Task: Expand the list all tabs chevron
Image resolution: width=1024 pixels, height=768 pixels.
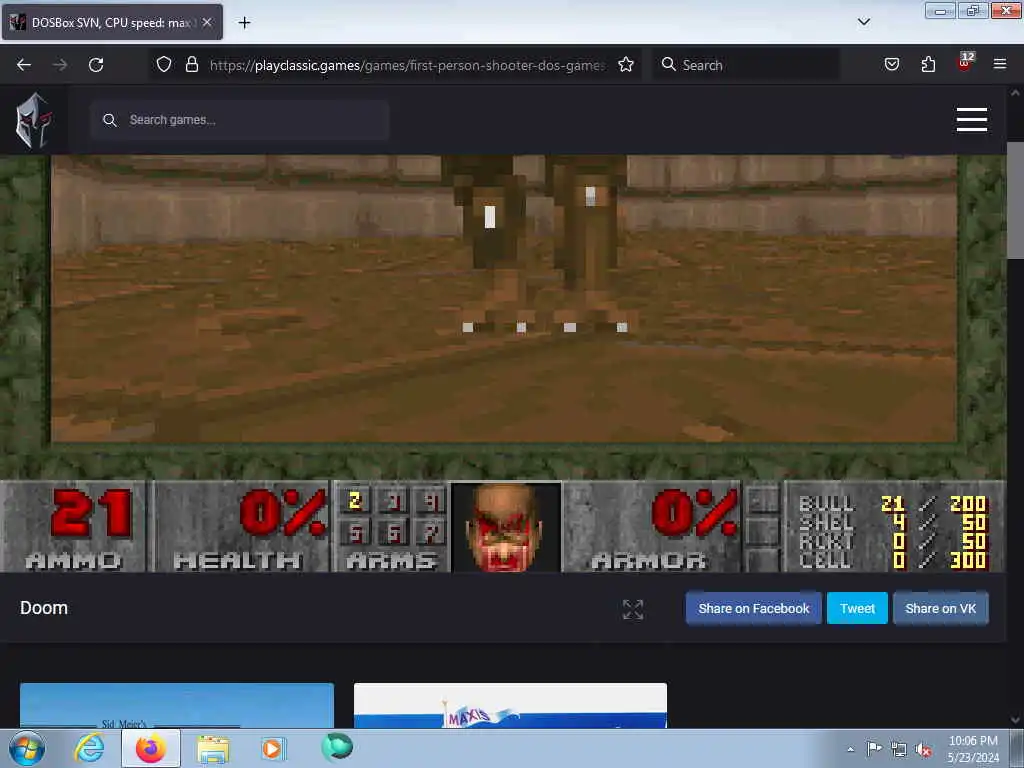Action: (863, 22)
